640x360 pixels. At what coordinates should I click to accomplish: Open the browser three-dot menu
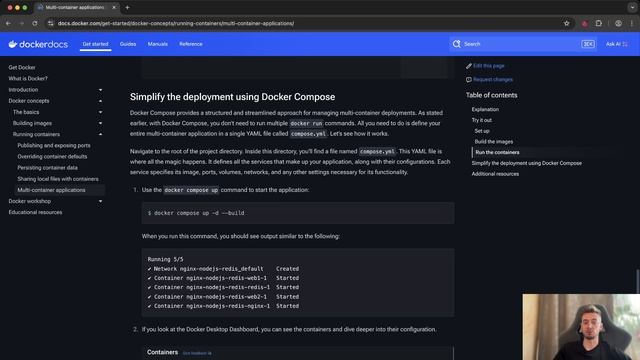point(632,24)
